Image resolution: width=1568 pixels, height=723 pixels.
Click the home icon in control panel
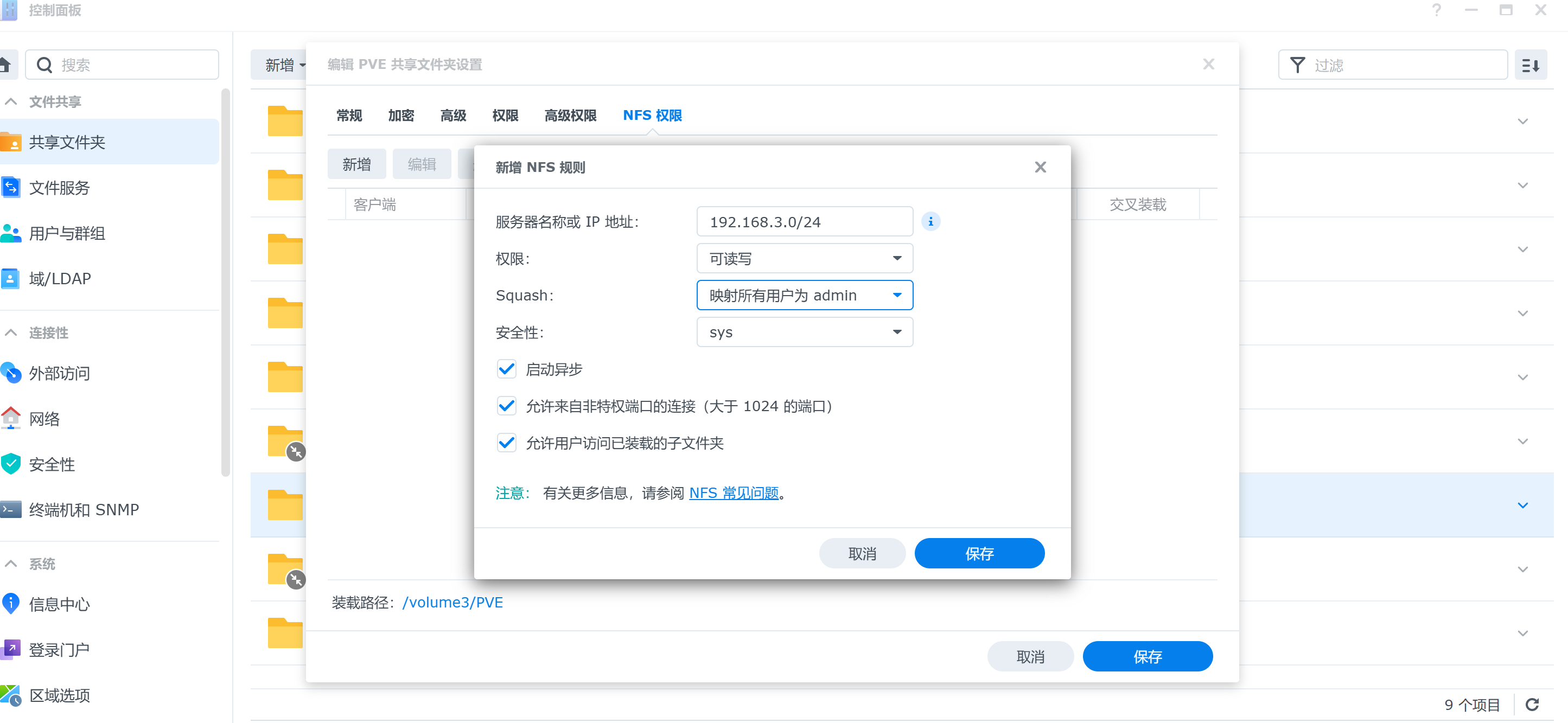5,65
